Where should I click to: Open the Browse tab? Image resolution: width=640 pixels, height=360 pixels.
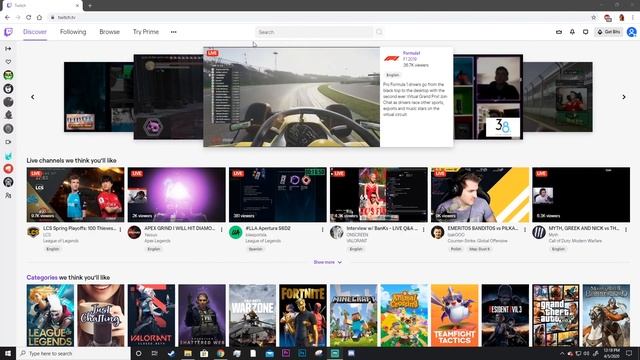(x=109, y=32)
